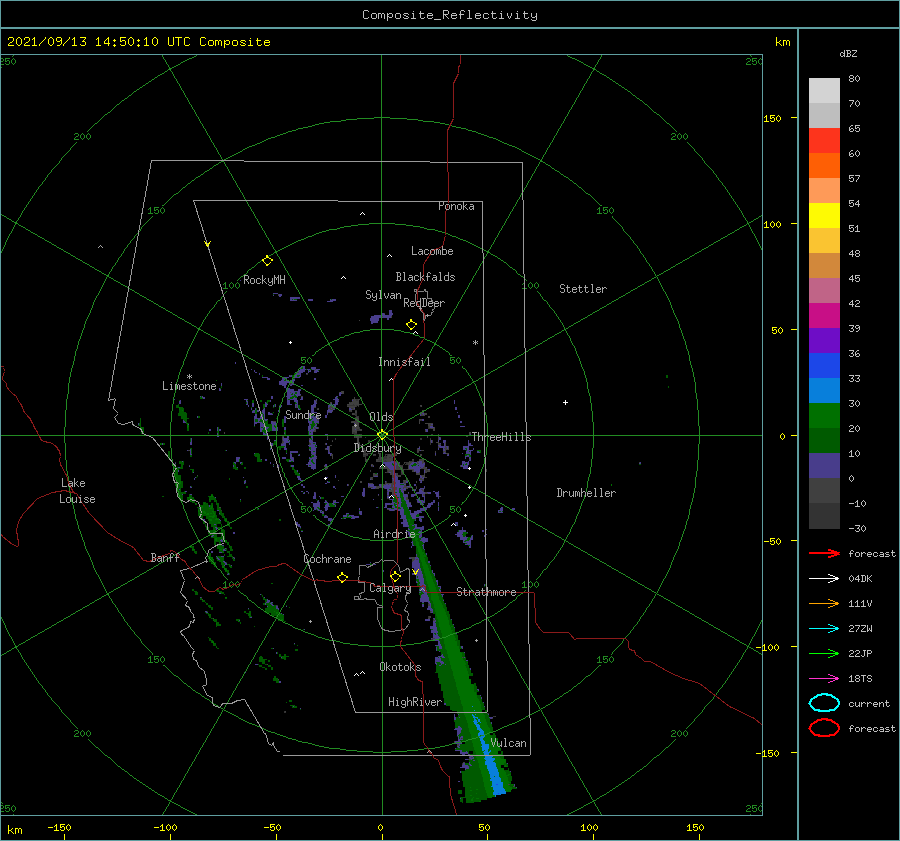
Task: Click the magenta 18TS arrow symbol
Action: click(824, 679)
